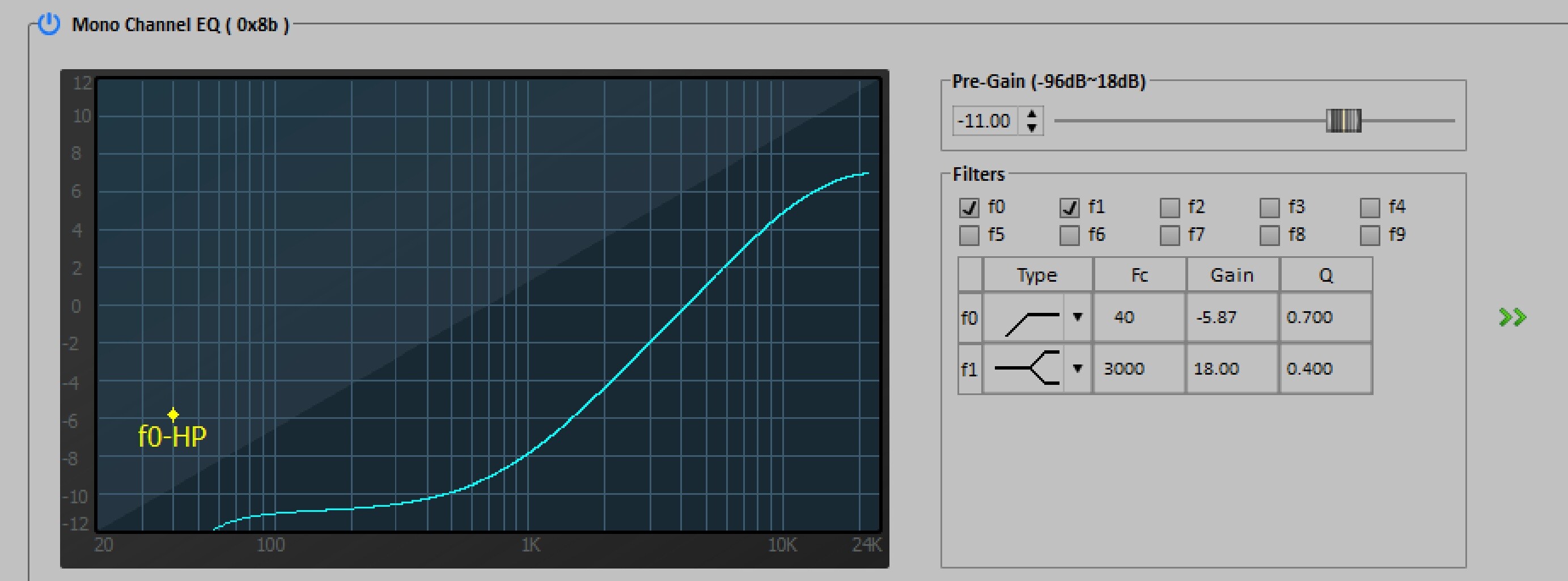The image size is (1568, 581).
Task: Open the f1 filter type dropdown
Action: (1078, 368)
